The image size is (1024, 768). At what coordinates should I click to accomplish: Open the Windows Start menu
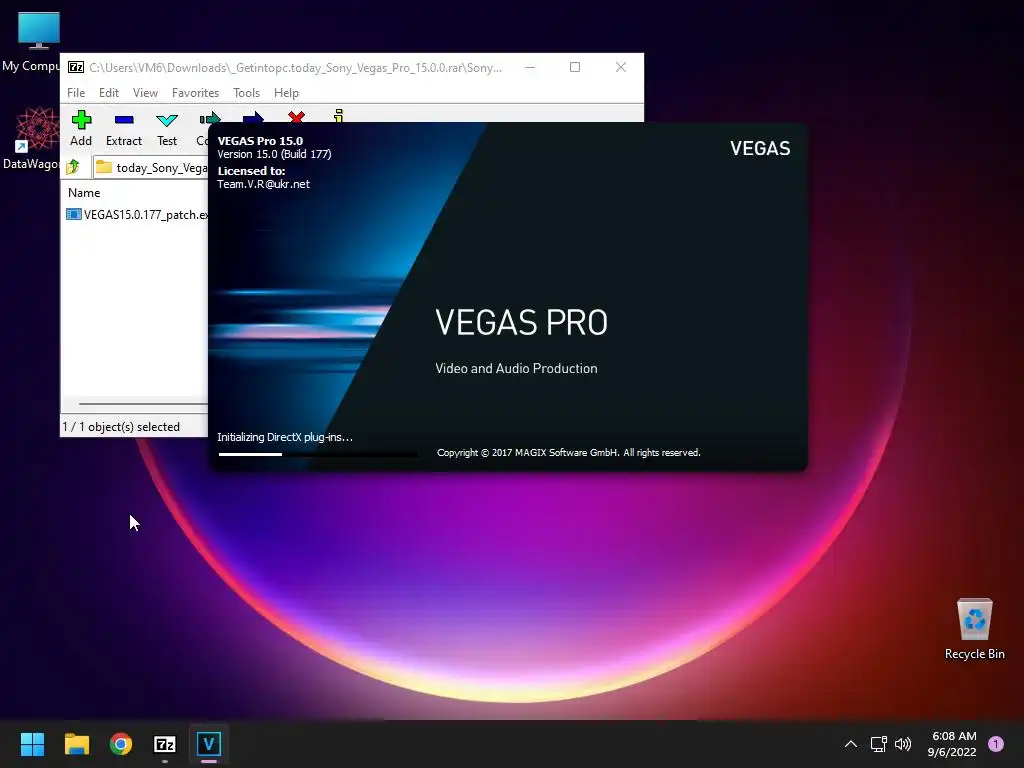(x=32, y=744)
